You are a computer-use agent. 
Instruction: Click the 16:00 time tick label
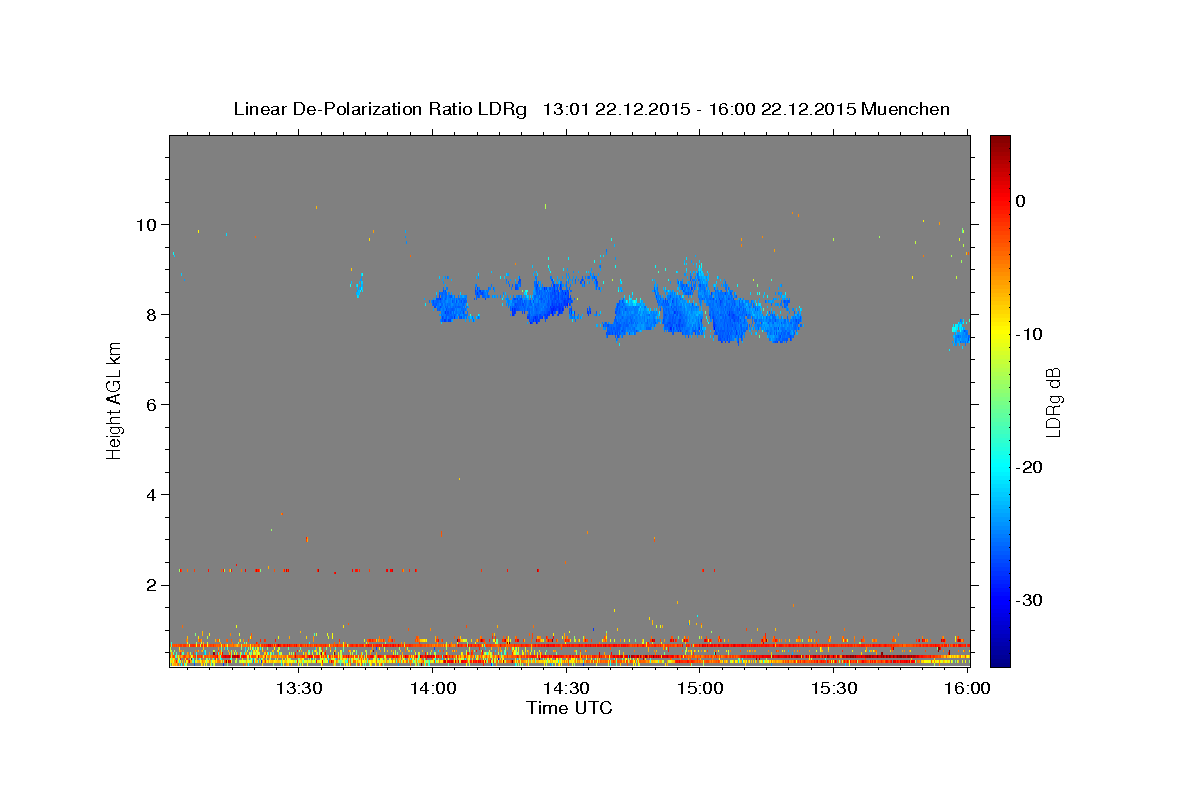pos(967,688)
